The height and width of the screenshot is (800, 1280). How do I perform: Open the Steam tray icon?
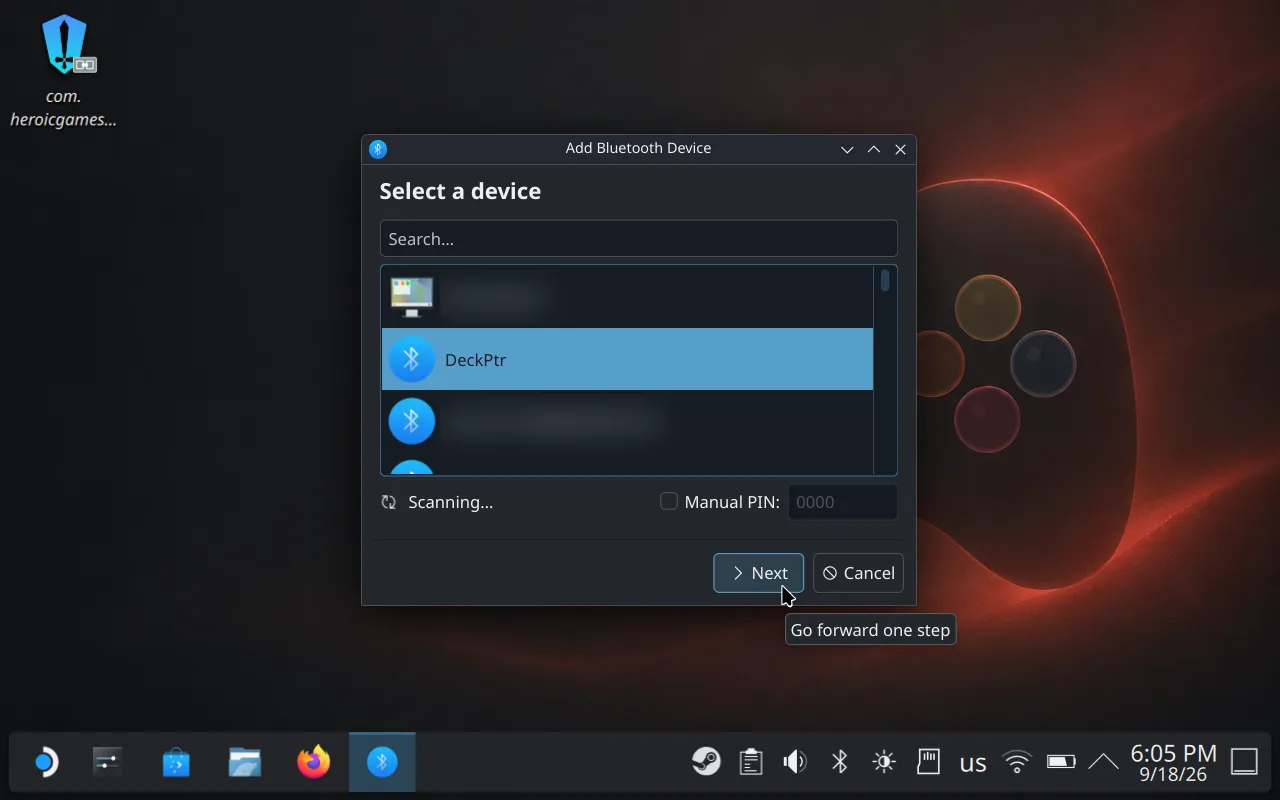coord(706,762)
